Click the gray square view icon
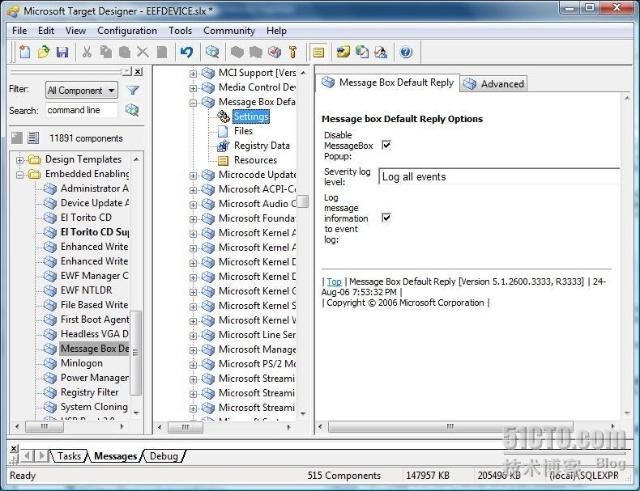Screen dimensions: 640x491 [x=17, y=138]
